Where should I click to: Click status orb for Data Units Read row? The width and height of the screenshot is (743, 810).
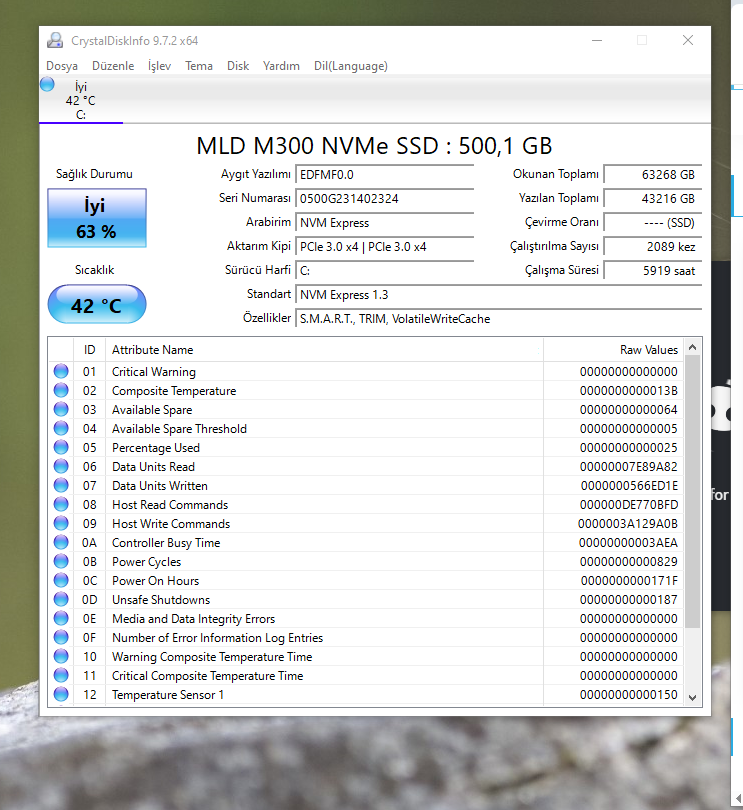click(61, 466)
